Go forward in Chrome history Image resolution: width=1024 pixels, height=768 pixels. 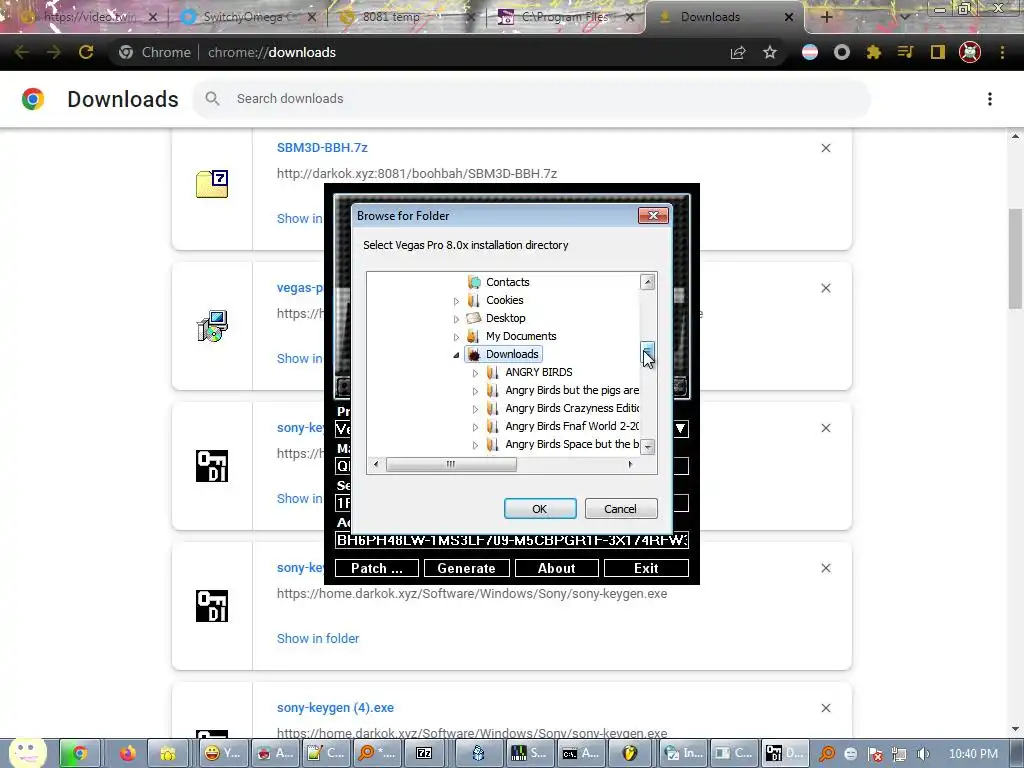tap(54, 52)
